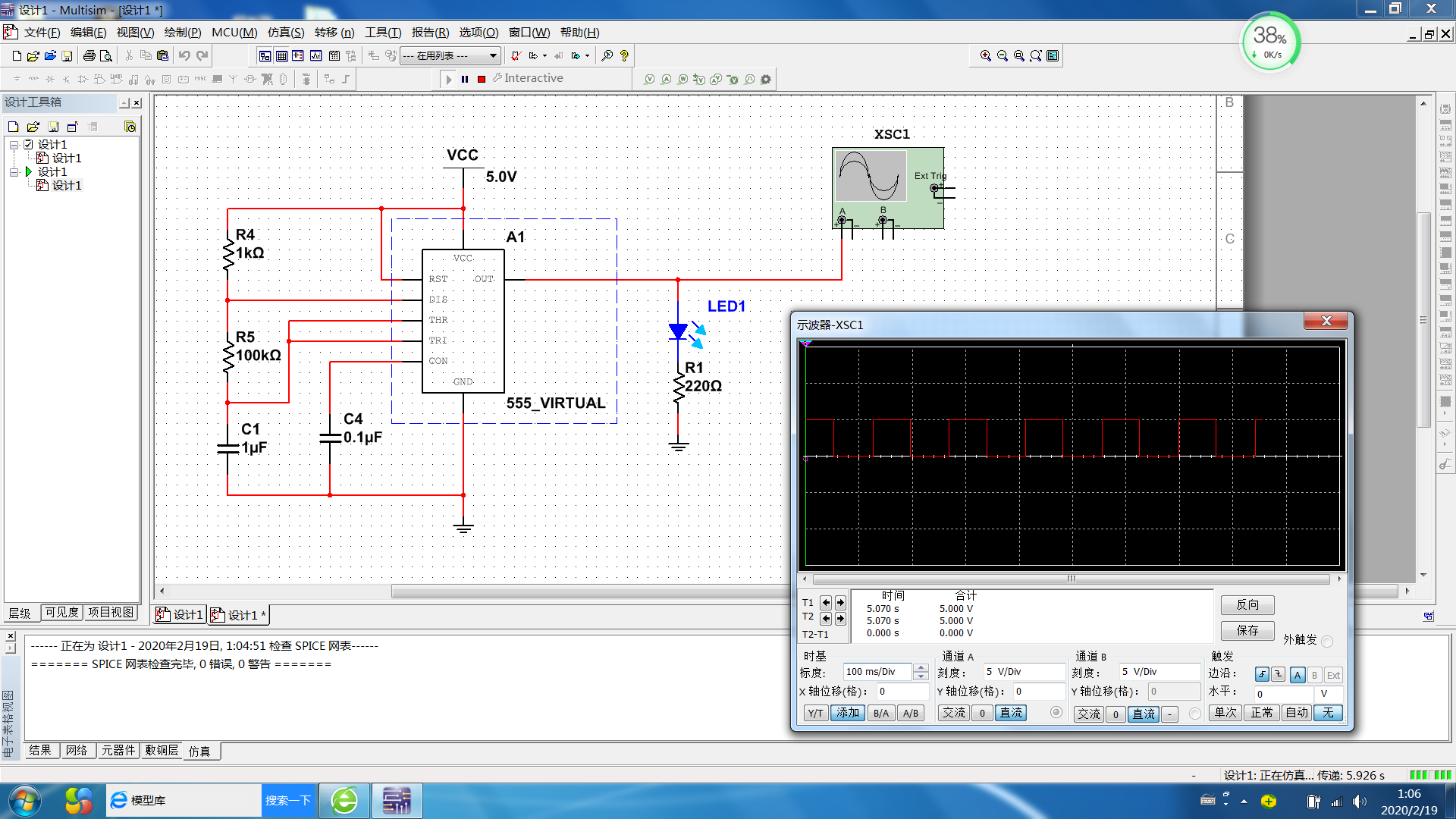Screen dimensions: 1456x819
Task: Pause the running simulation
Action: click(x=465, y=79)
